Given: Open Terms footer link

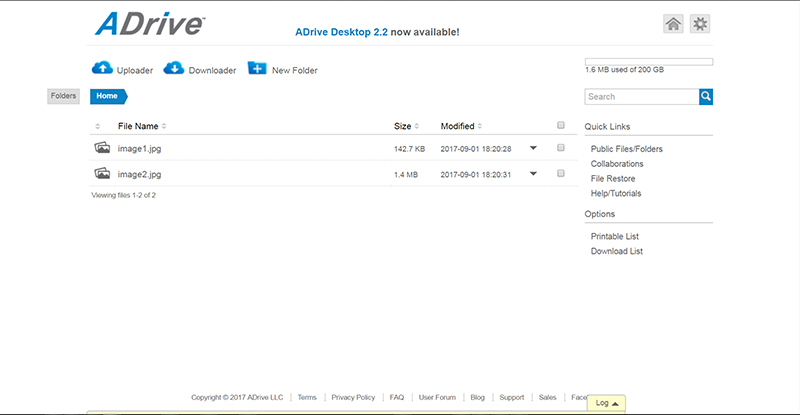Looking at the screenshot, I should tap(307, 397).
